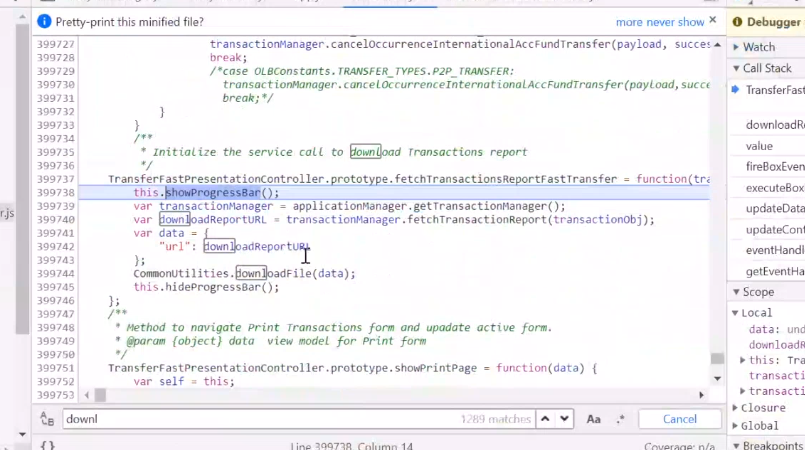Click the 'more' link in banner

(x=630, y=22)
